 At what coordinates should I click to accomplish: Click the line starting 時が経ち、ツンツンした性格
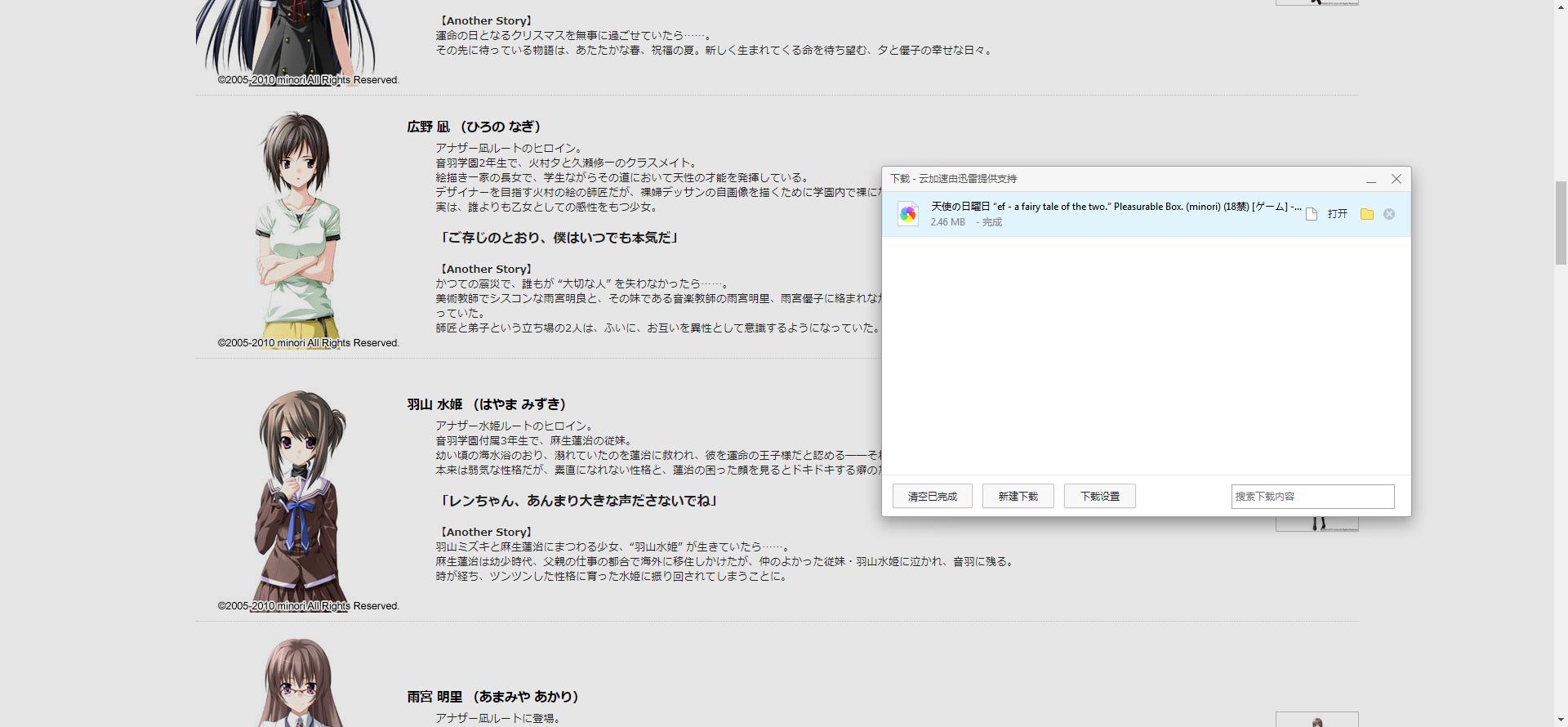613,576
